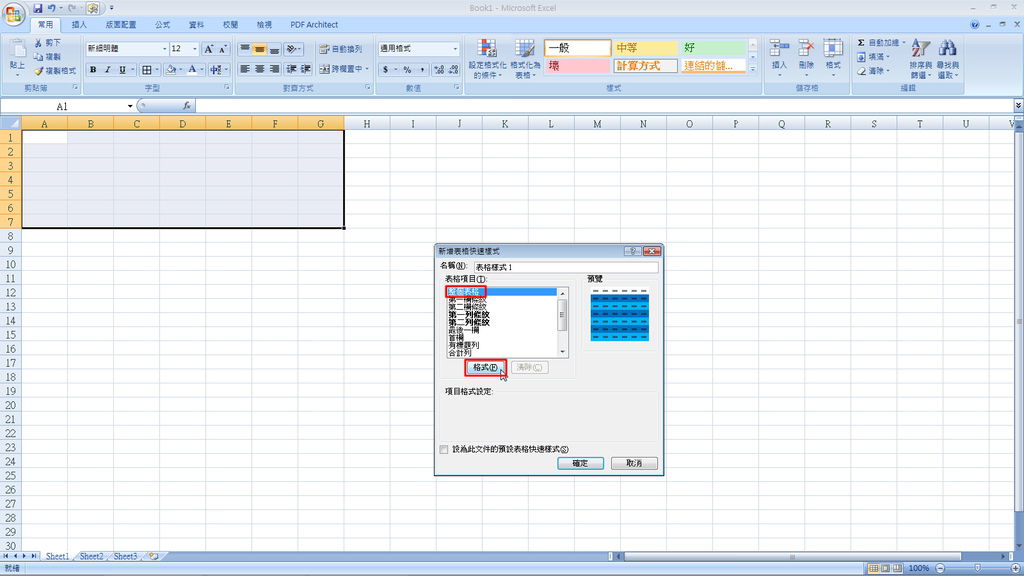Switch to the Sheet2 worksheet tab
The width and height of the screenshot is (1024, 576).
91,556
